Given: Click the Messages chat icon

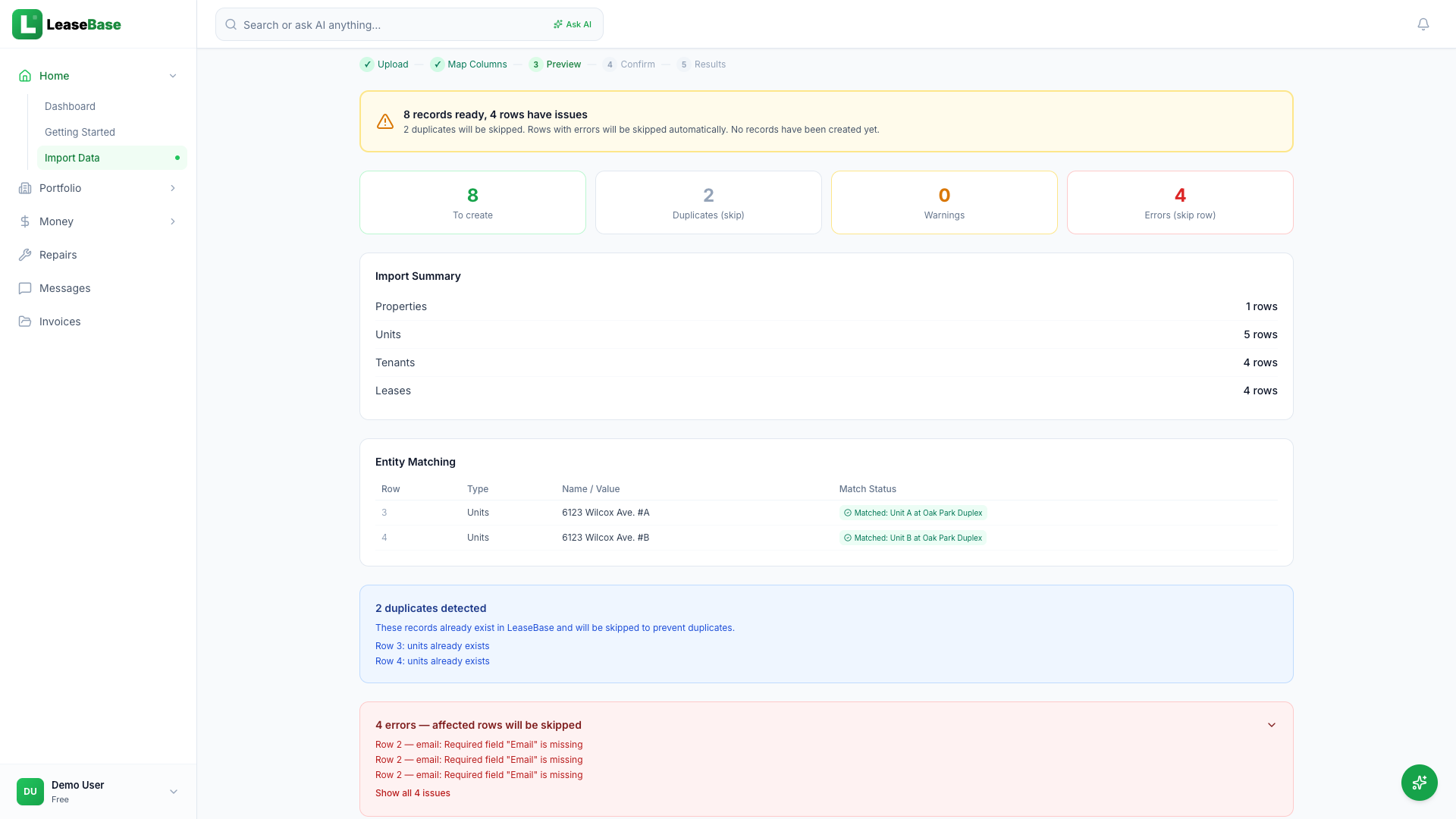Looking at the screenshot, I should [25, 288].
